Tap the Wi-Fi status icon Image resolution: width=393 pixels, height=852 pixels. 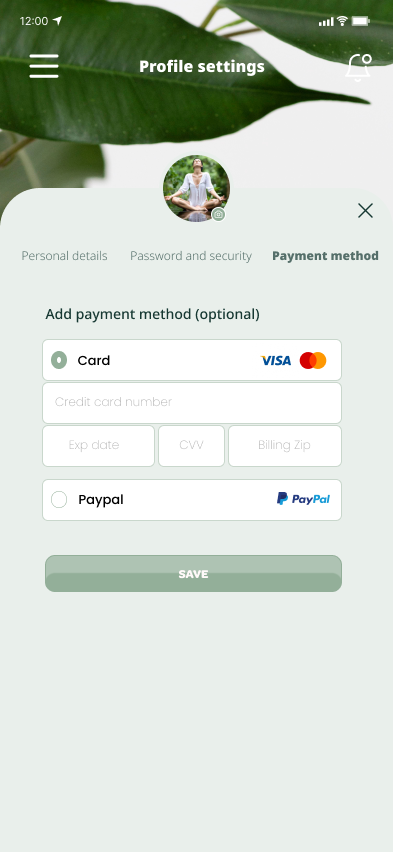[342, 21]
